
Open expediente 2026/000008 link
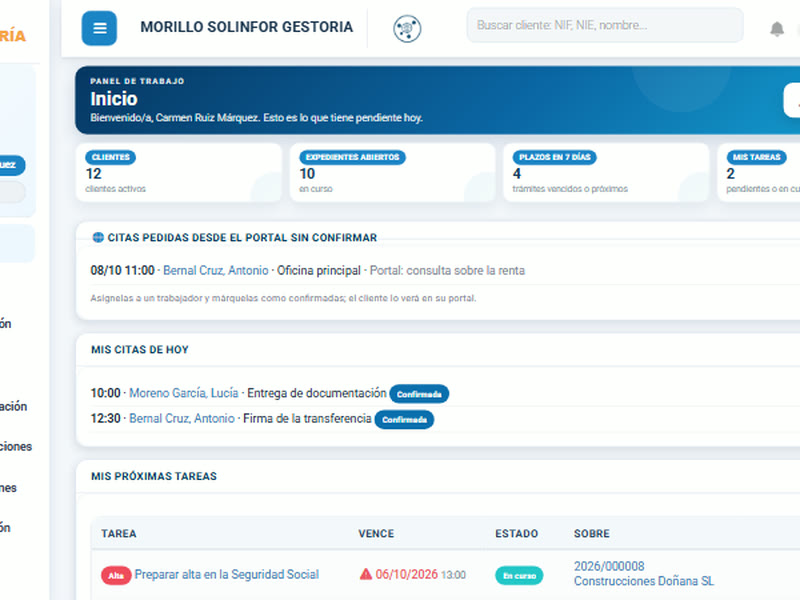[x=609, y=566]
